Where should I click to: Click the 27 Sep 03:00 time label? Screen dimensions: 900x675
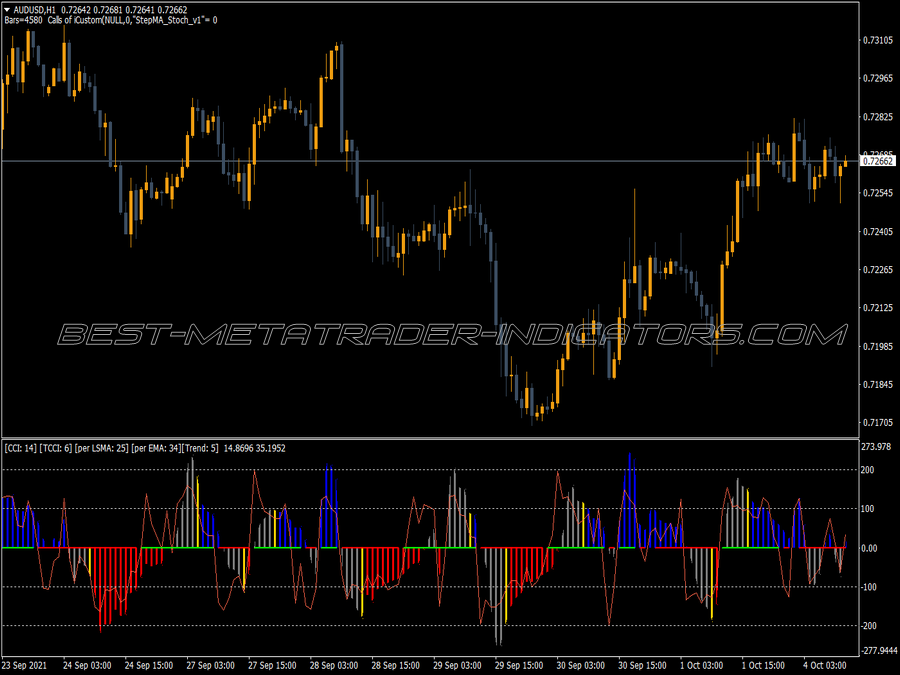pos(210,666)
